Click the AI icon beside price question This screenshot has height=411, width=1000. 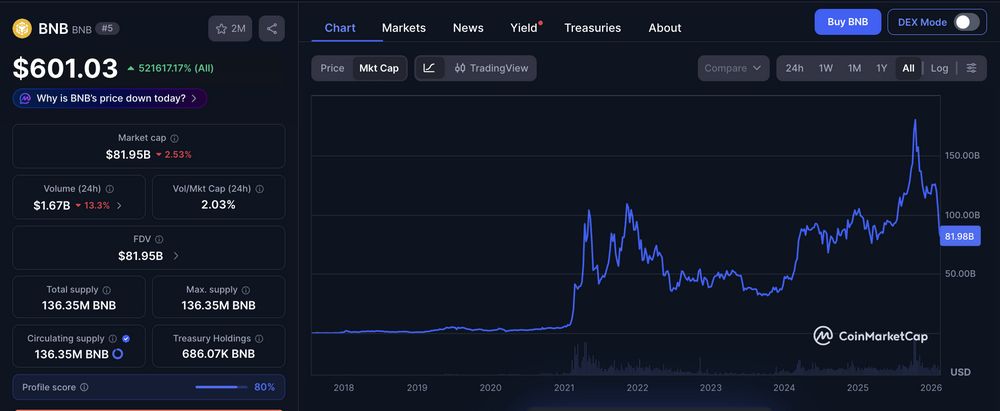tap(26, 98)
